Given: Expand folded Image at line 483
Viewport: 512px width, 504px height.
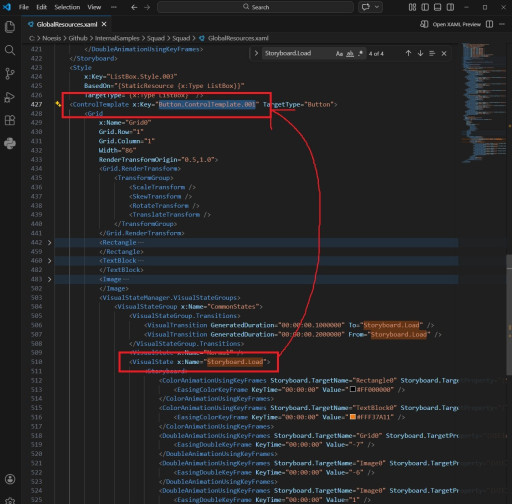Looking at the screenshot, I should 50,279.
